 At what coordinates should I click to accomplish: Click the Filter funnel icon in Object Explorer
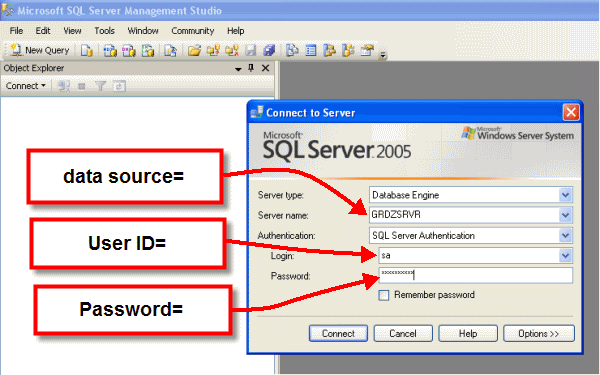[x=100, y=86]
